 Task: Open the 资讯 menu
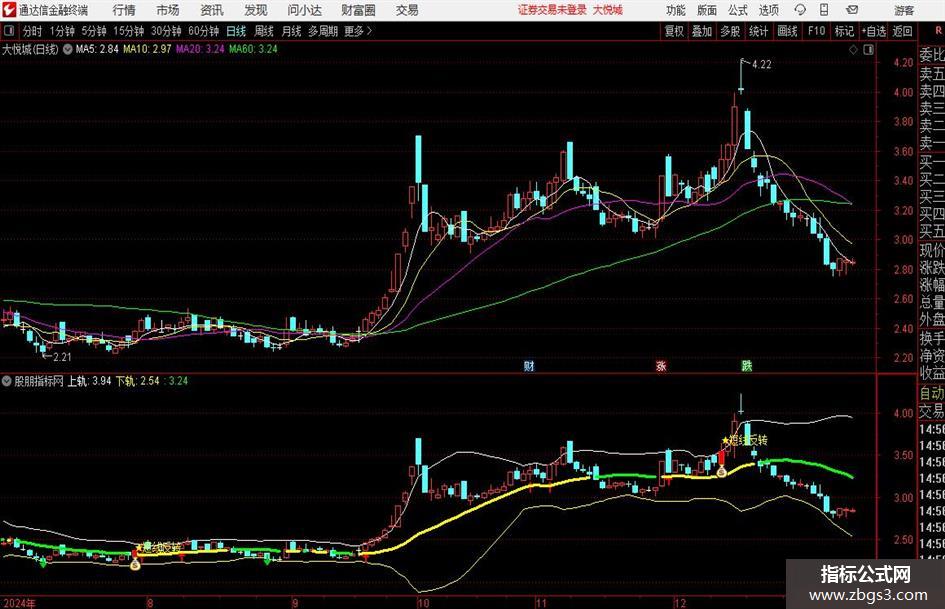[212, 10]
